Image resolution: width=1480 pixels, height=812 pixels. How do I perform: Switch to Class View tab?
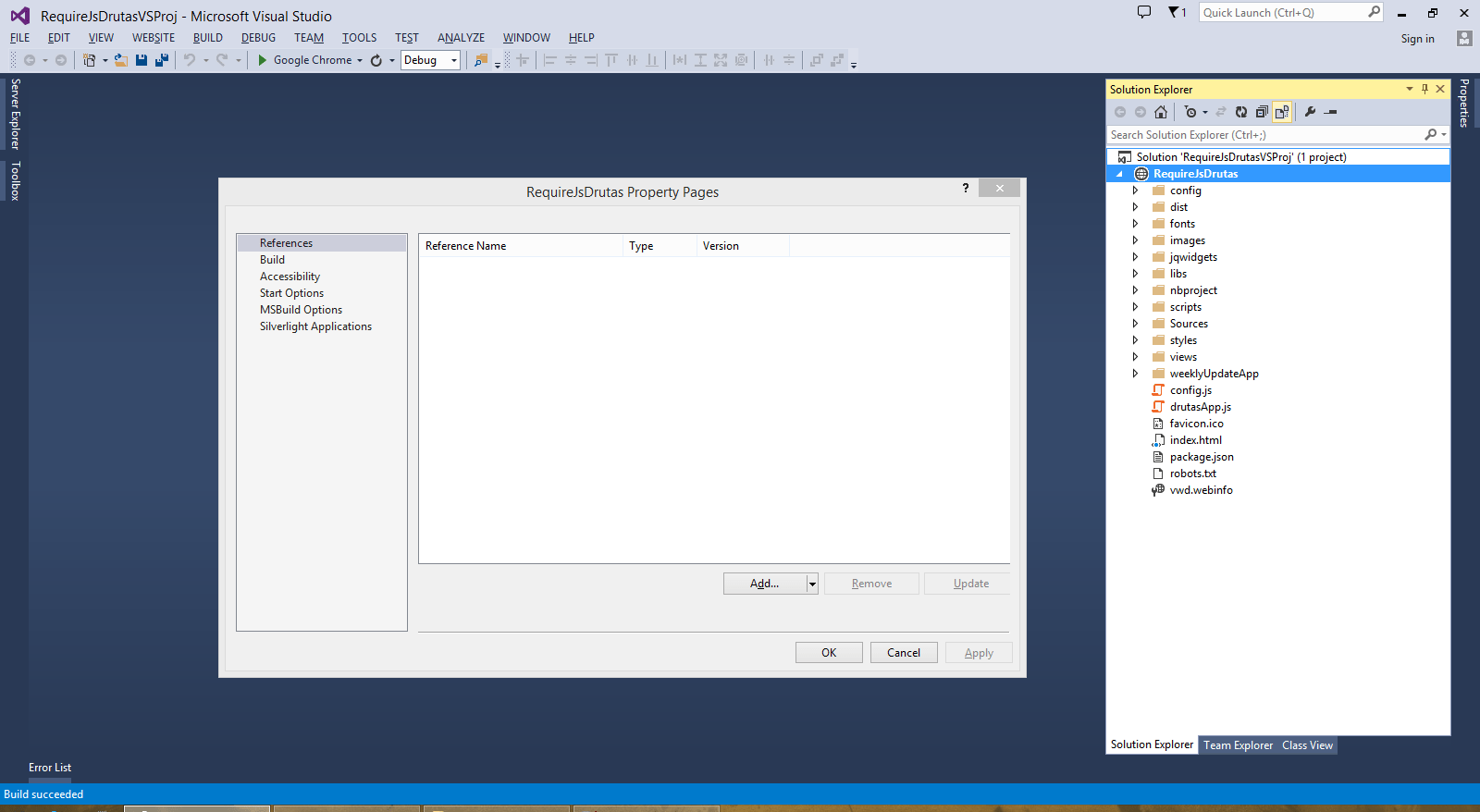point(1307,745)
